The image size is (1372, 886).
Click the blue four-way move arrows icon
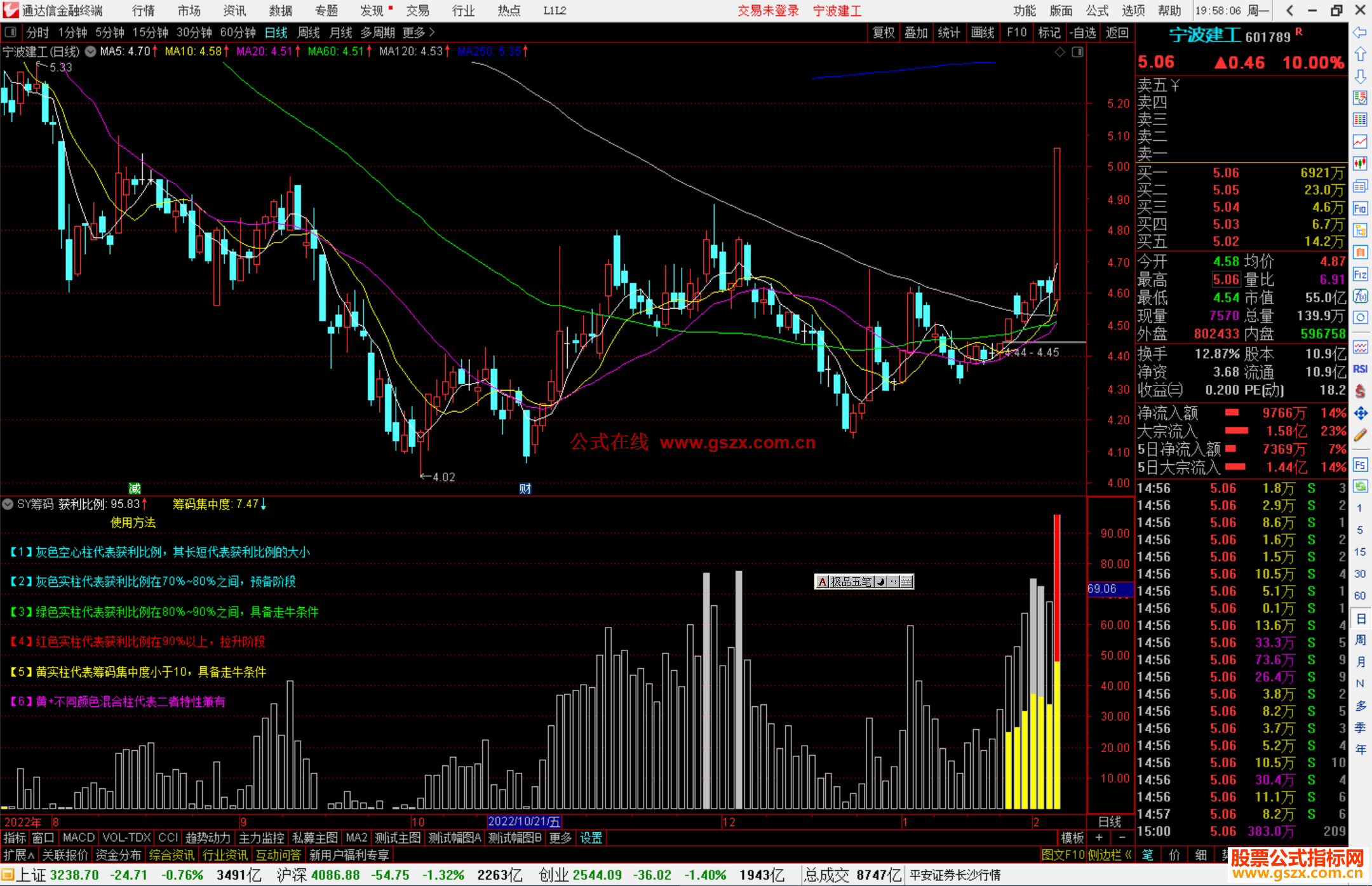click(x=1360, y=413)
